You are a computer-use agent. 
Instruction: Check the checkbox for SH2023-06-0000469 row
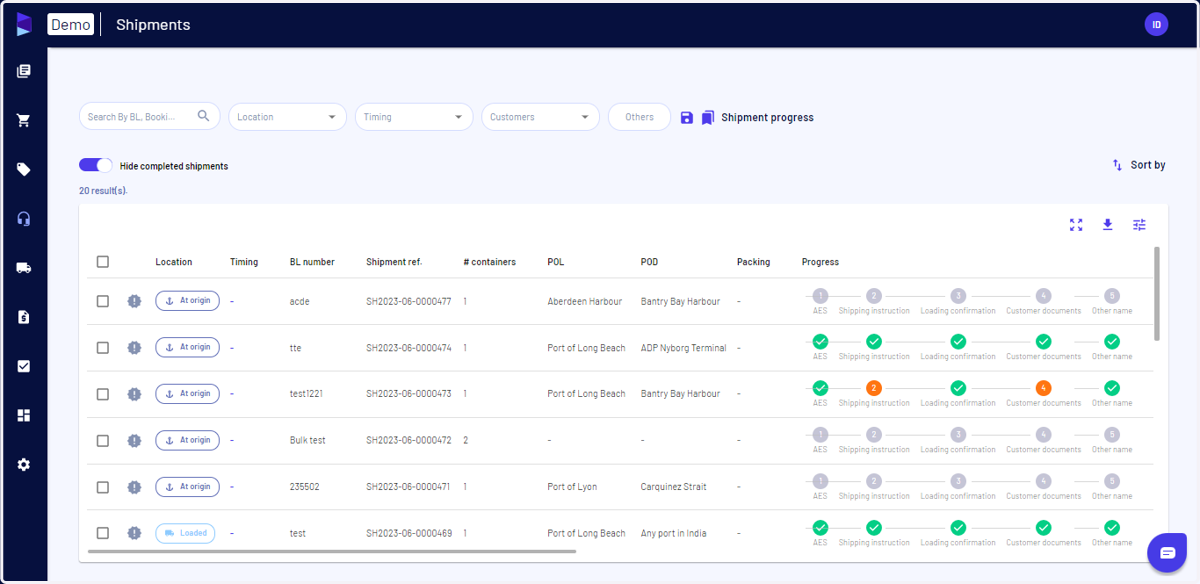pos(103,533)
